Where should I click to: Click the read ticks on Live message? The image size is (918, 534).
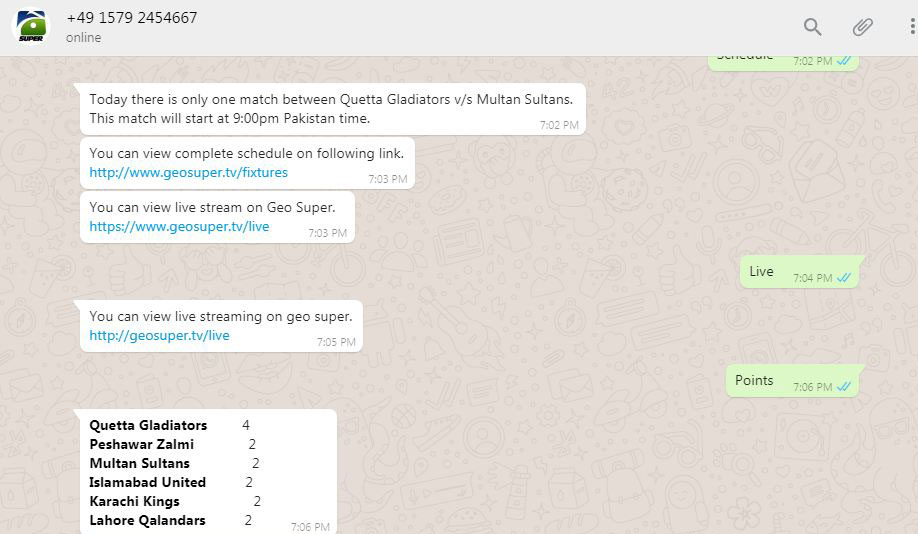844,277
